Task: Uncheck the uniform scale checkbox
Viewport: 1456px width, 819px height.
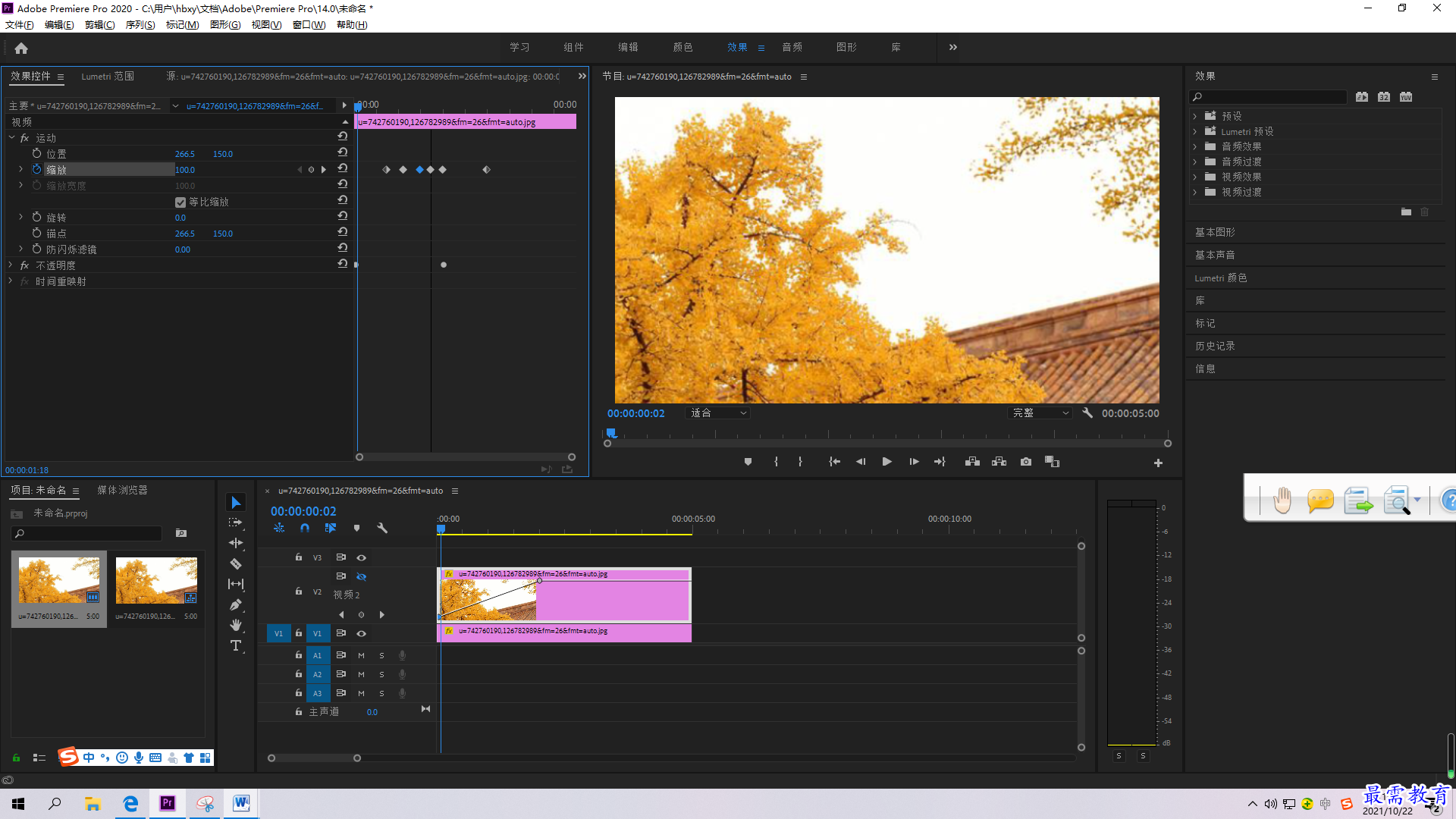Action: tap(180, 202)
